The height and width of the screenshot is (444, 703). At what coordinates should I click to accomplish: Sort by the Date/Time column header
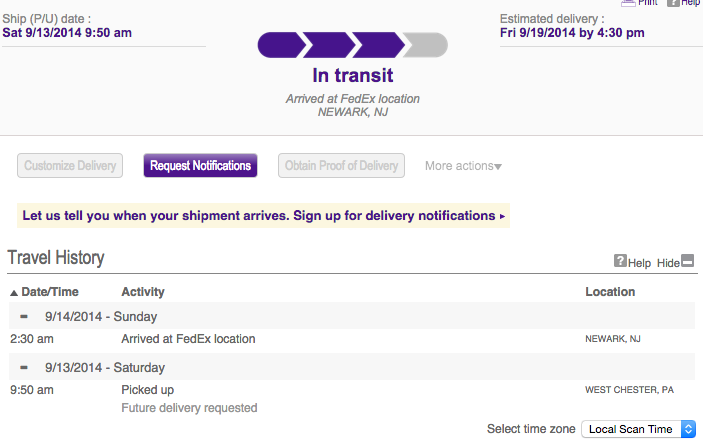click(x=49, y=292)
